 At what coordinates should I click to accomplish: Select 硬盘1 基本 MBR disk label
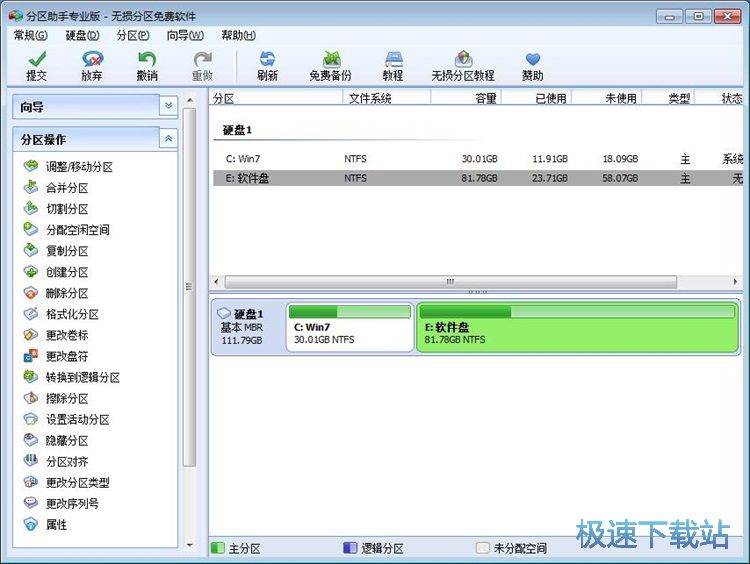(248, 327)
